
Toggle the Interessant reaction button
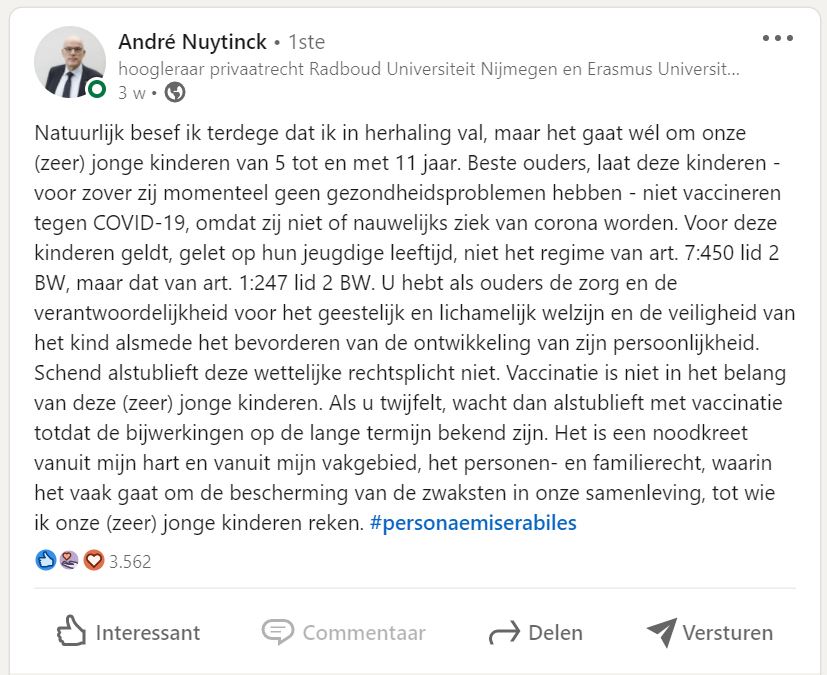tap(128, 632)
